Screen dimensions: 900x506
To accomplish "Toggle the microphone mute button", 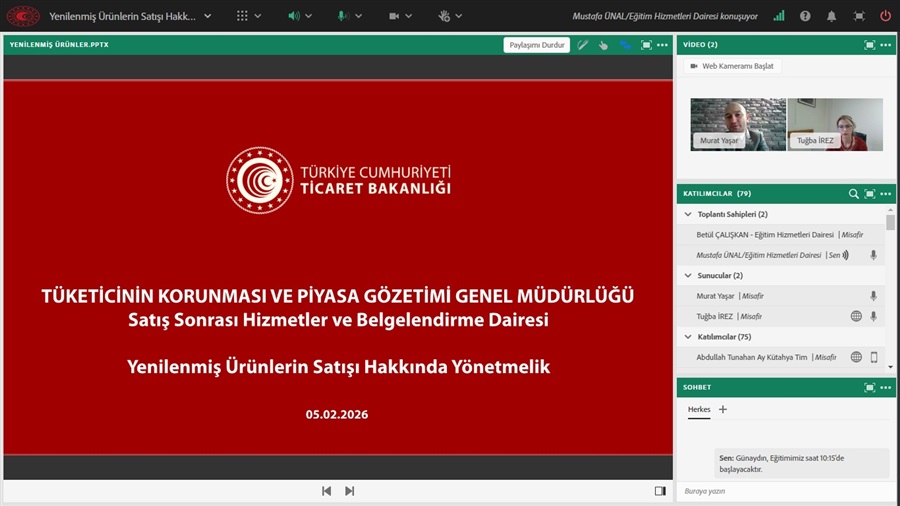I will click(x=343, y=16).
